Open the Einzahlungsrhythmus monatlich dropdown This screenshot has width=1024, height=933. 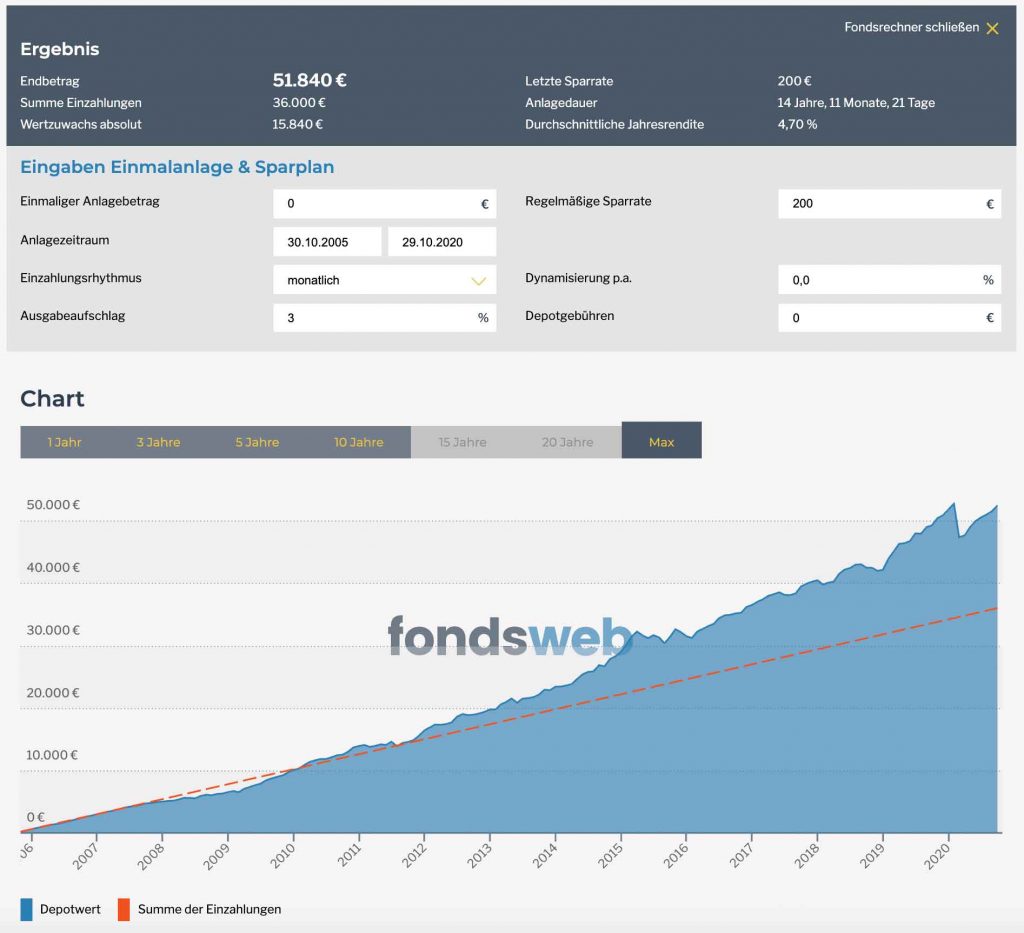click(x=385, y=280)
